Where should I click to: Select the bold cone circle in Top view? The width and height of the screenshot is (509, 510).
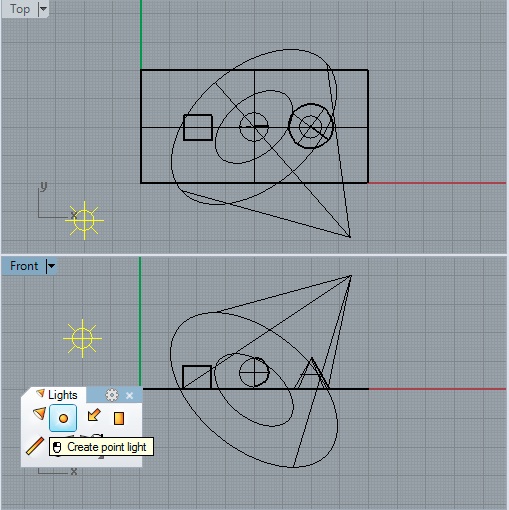click(x=311, y=126)
